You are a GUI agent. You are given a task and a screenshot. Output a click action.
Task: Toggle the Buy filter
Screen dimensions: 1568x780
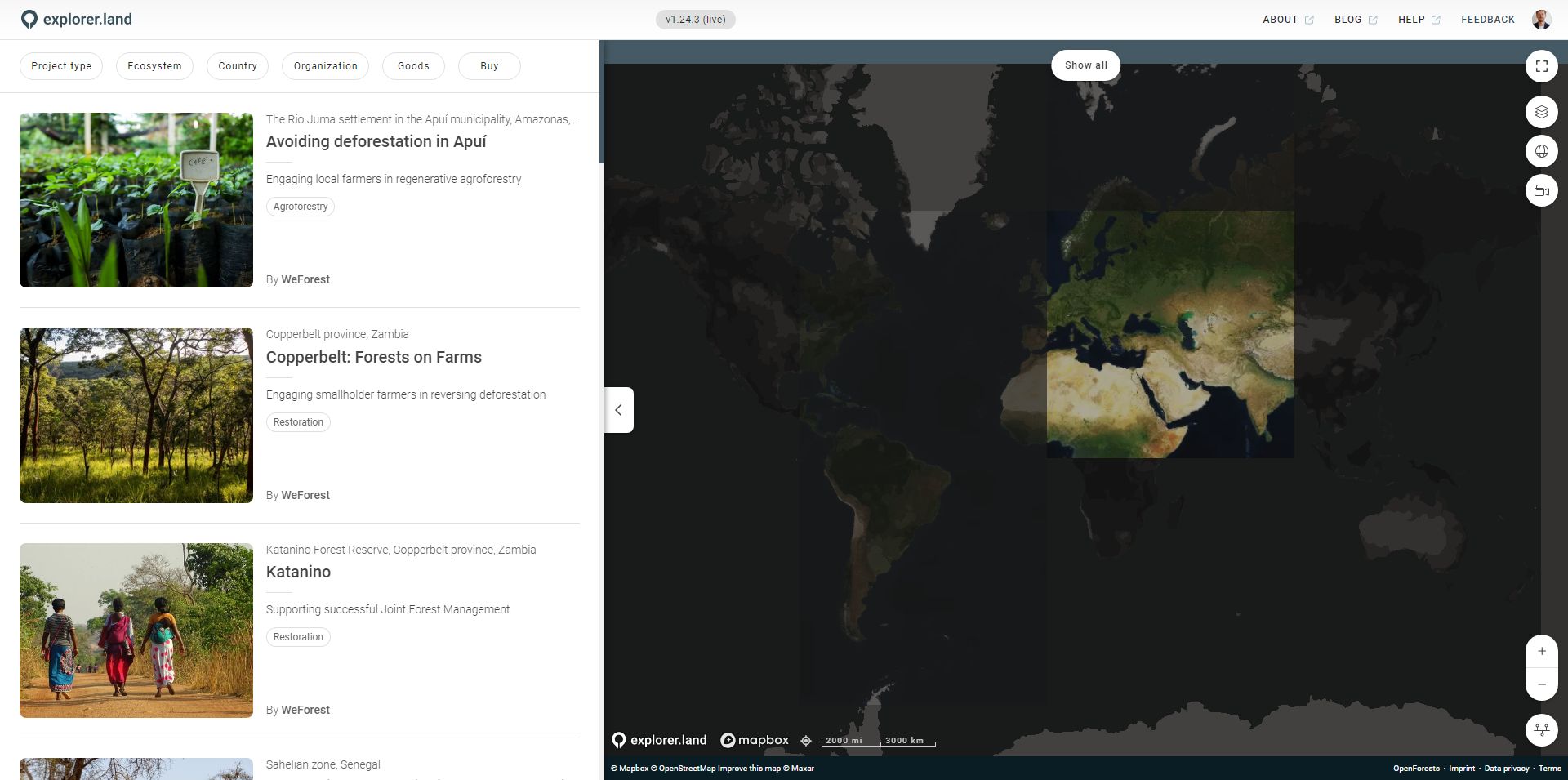tap(488, 66)
